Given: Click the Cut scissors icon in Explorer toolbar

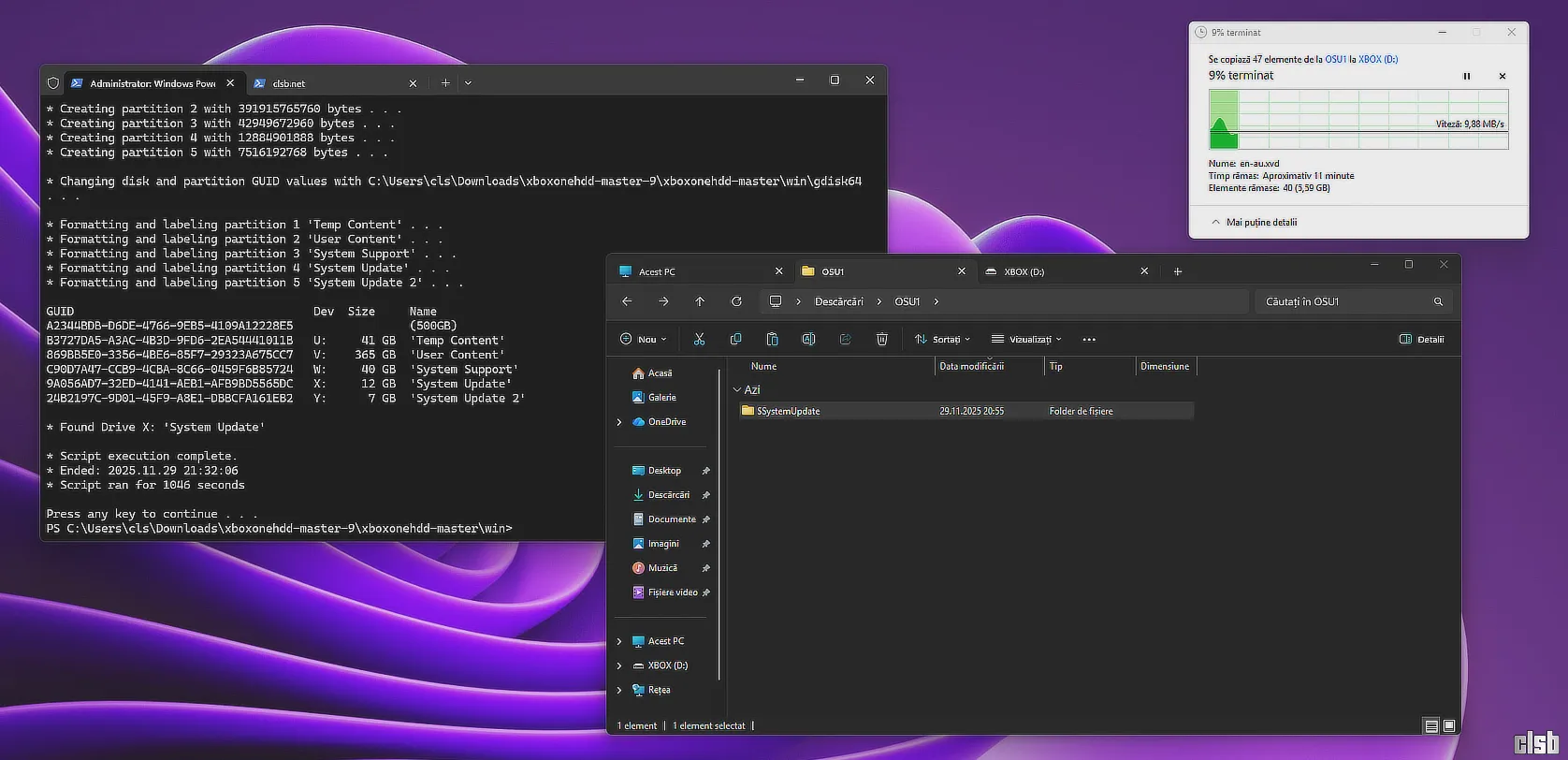Looking at the screenshot, I should (x=699, y=339).
